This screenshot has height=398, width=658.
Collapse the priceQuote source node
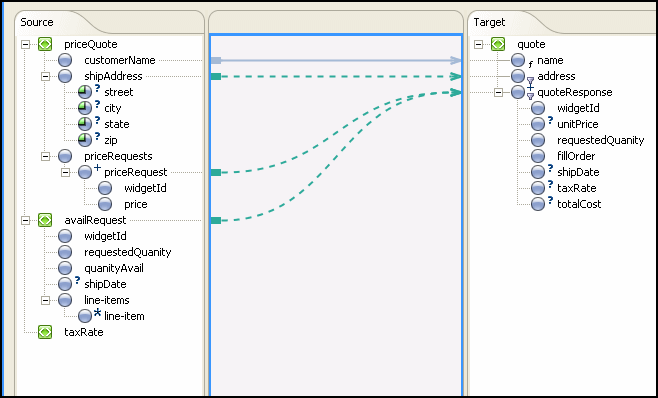coord(26,44)
